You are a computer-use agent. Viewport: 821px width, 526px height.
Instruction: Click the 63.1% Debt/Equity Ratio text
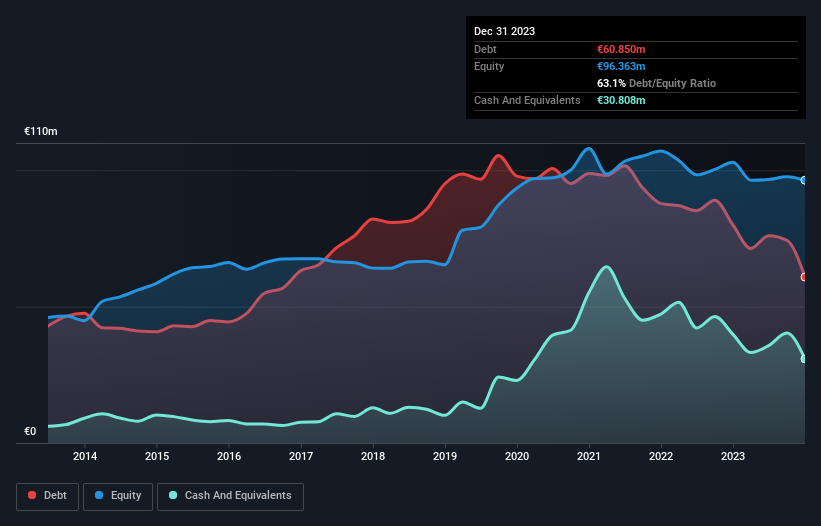coord(657,83)
